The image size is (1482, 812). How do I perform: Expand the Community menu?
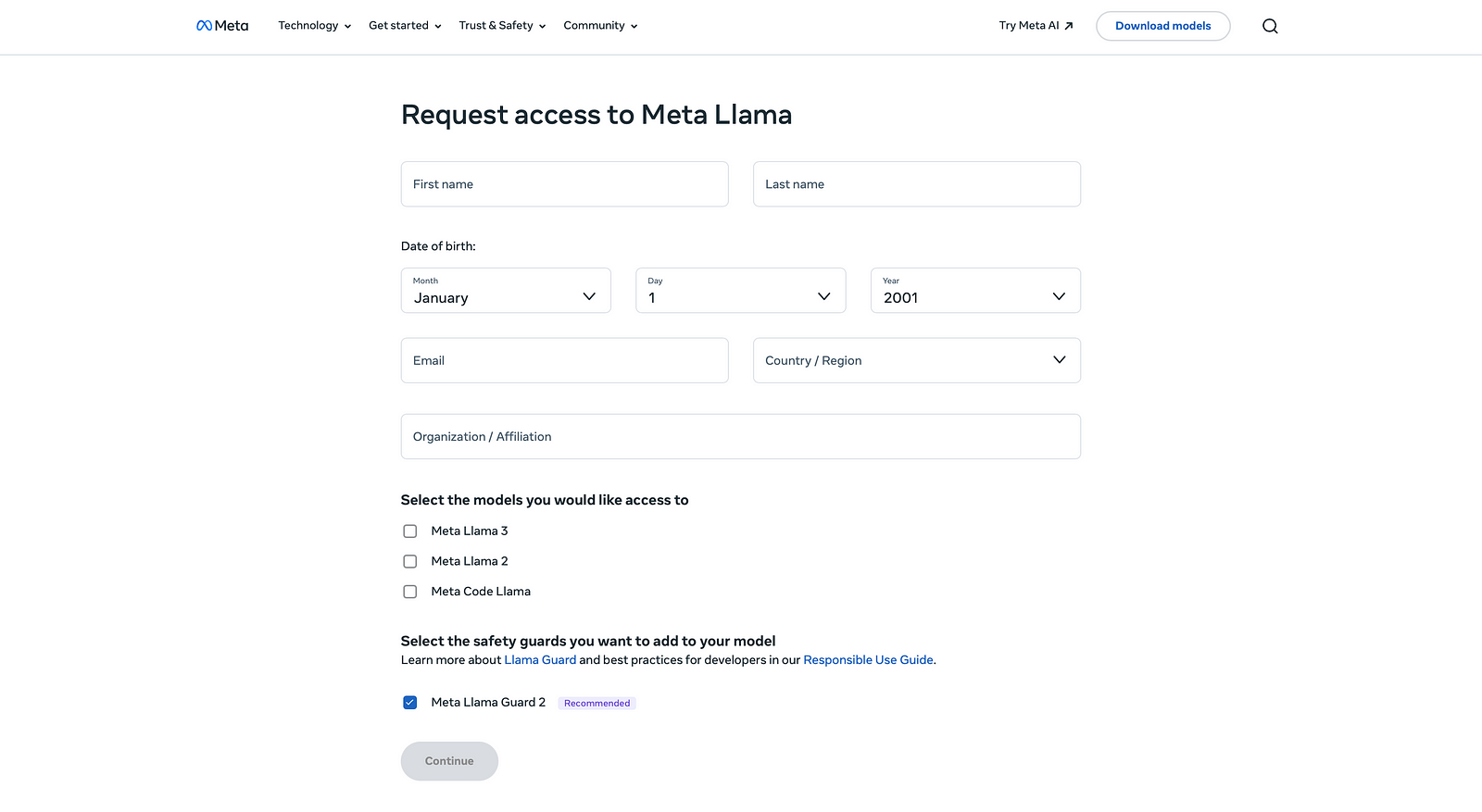point(600,26)
